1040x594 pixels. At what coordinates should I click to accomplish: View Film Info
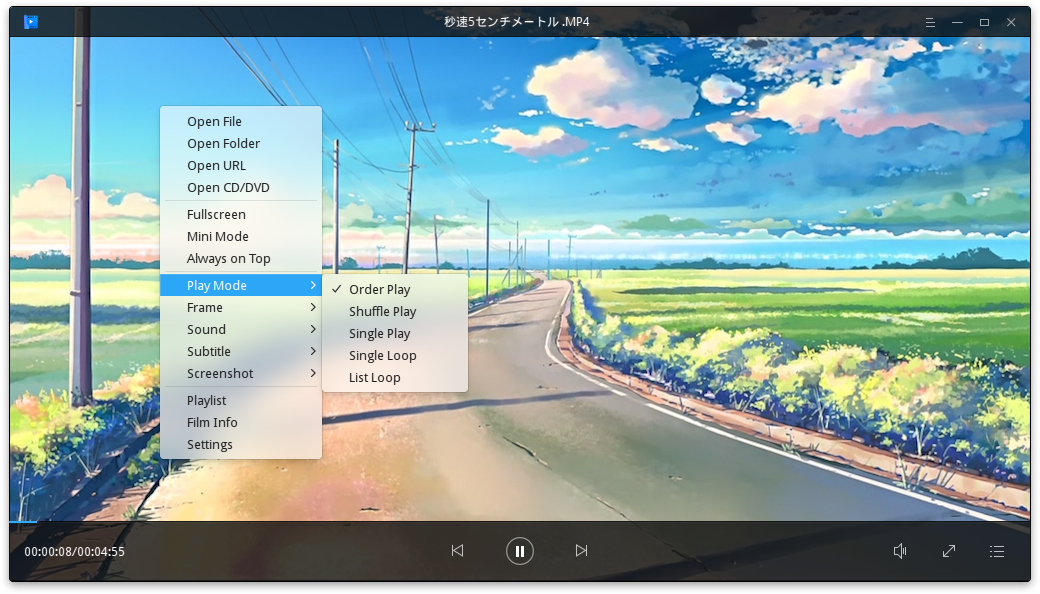[241, 422]
